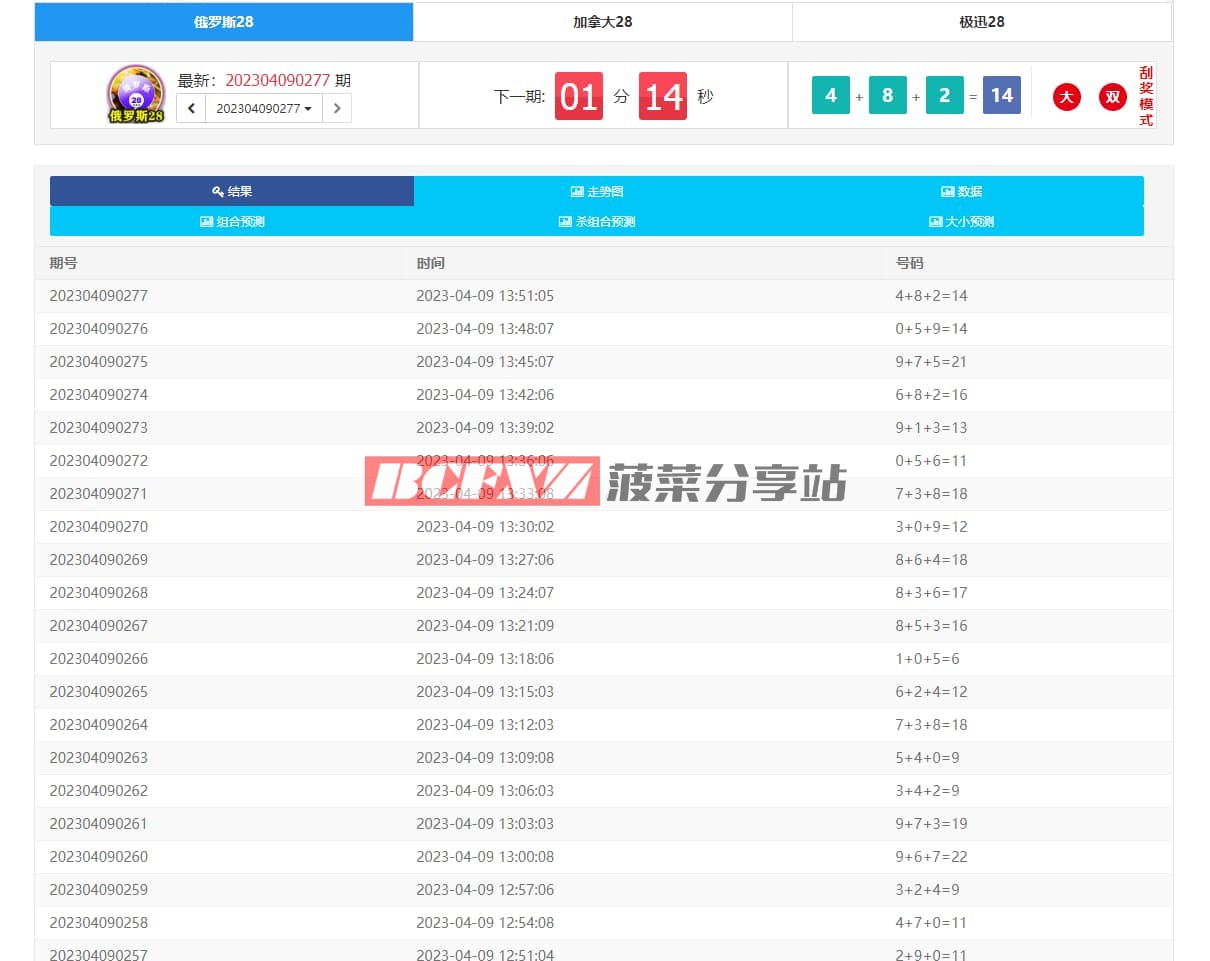Open the 杀组合预测 panel

(x=597, y=222)
